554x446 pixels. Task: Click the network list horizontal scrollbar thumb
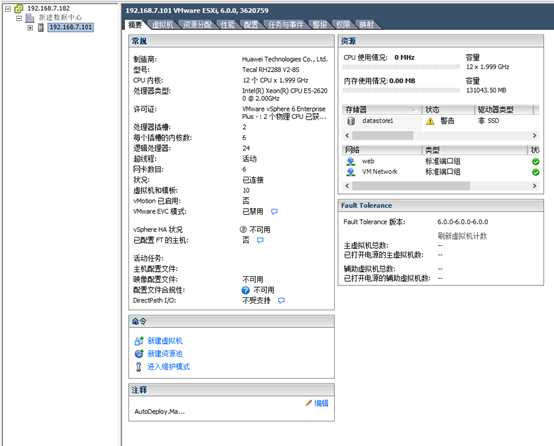pos(411,186)
